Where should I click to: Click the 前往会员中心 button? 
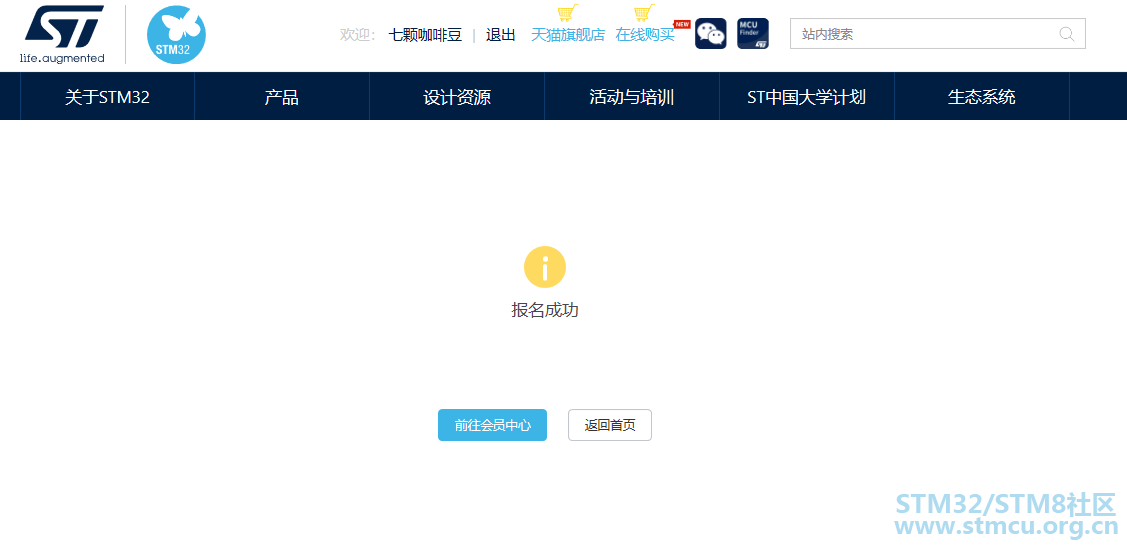[492, 425]
